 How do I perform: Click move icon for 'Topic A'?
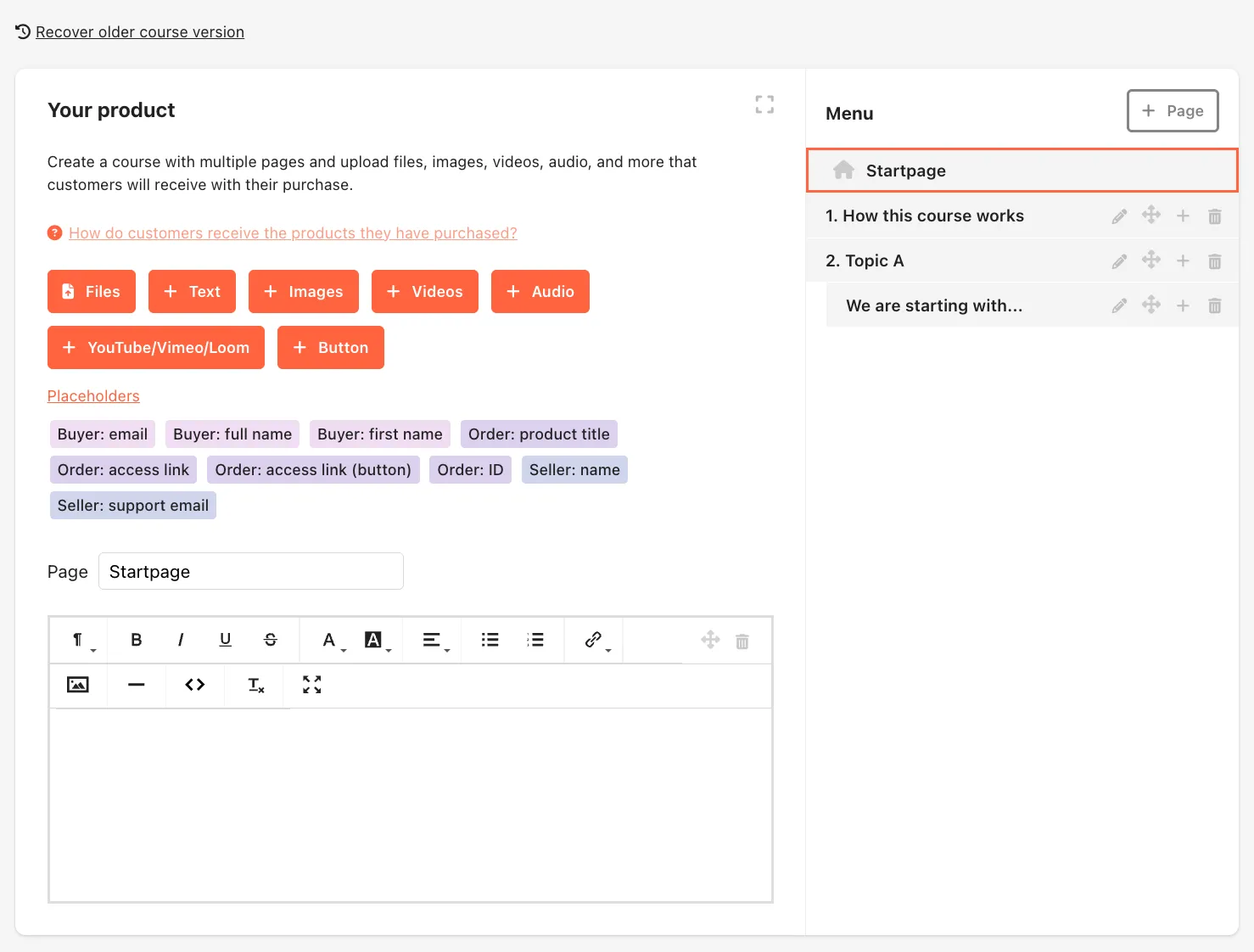coord(1151,260)
